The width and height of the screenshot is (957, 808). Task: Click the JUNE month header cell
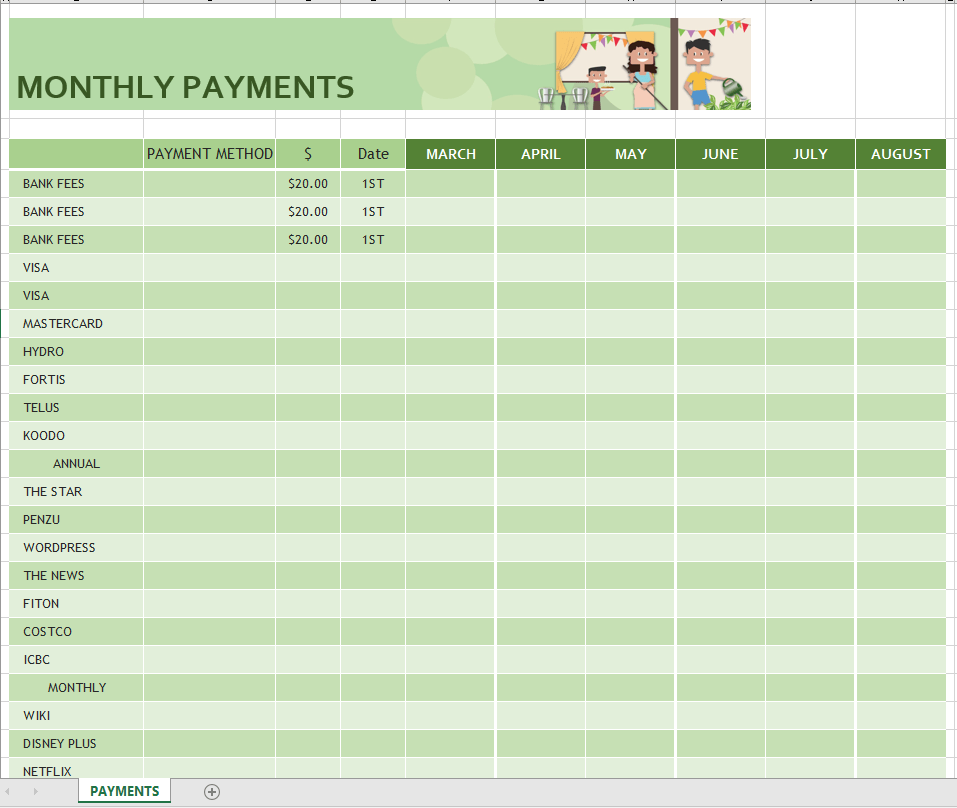point(720,154)
